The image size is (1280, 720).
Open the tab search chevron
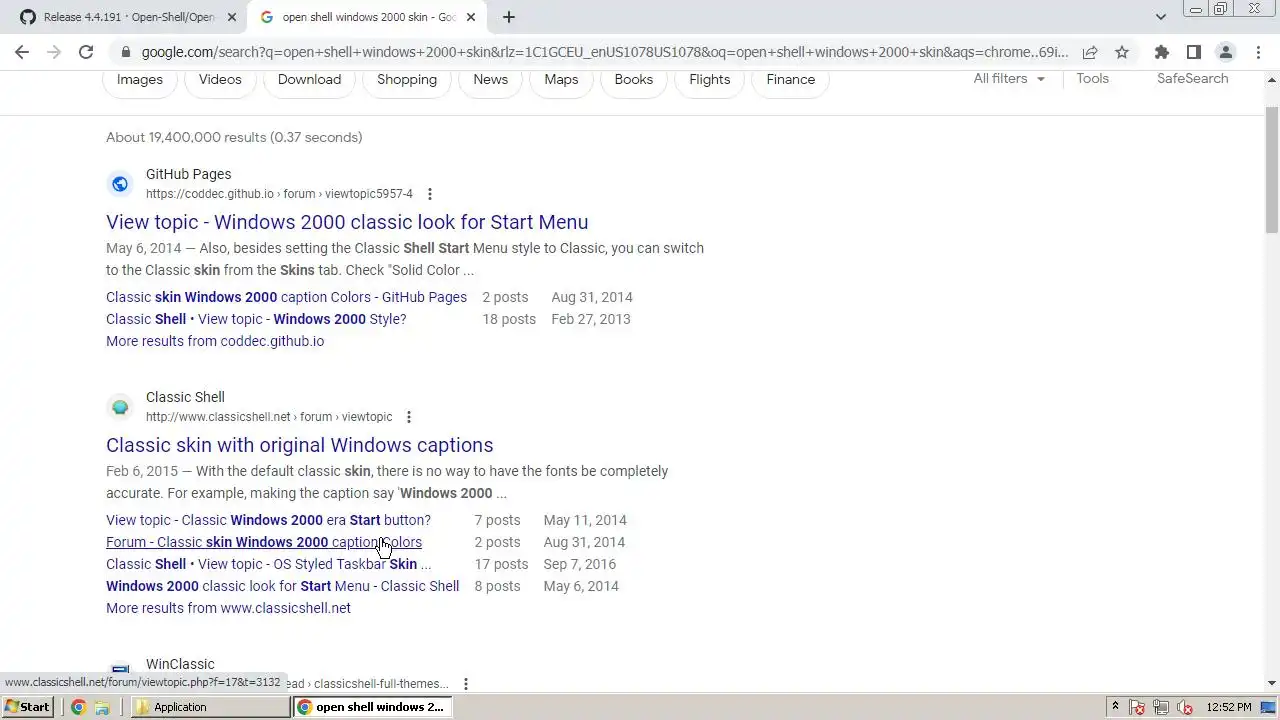click(x=1160, y=17)
